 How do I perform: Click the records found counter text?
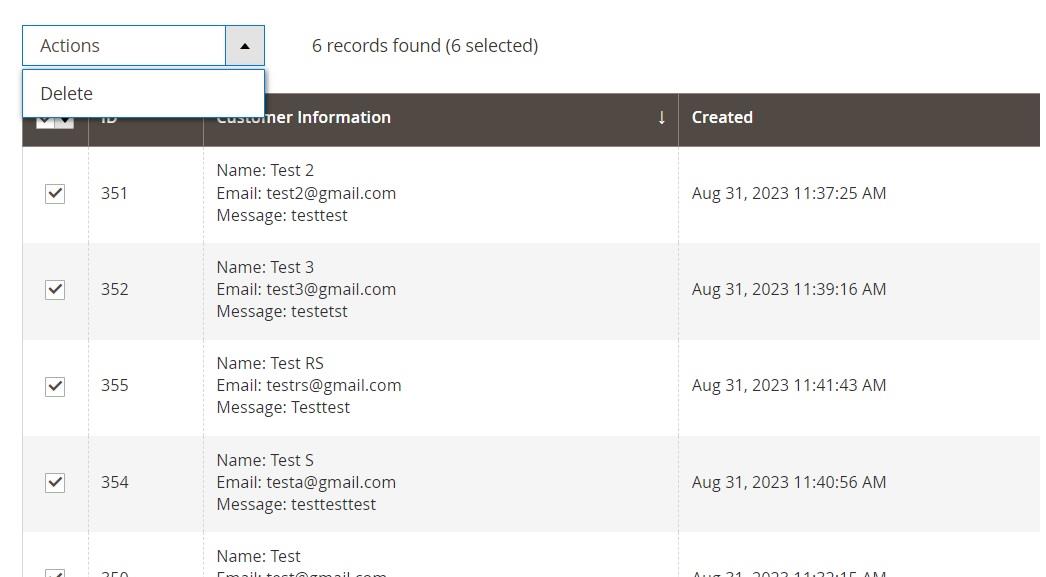click(424, 46)
